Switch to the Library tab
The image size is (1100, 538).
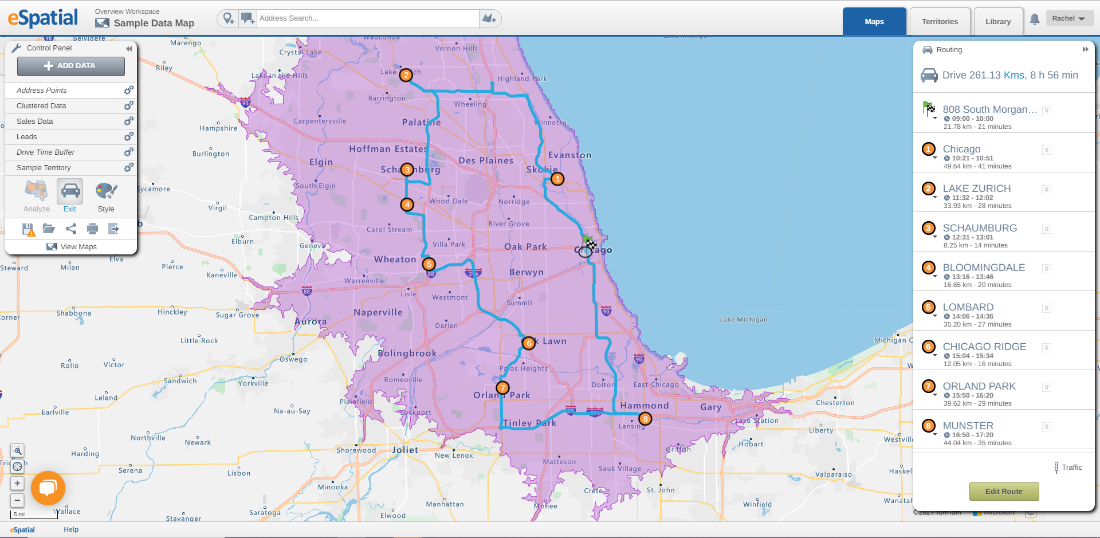coord(998,21)
